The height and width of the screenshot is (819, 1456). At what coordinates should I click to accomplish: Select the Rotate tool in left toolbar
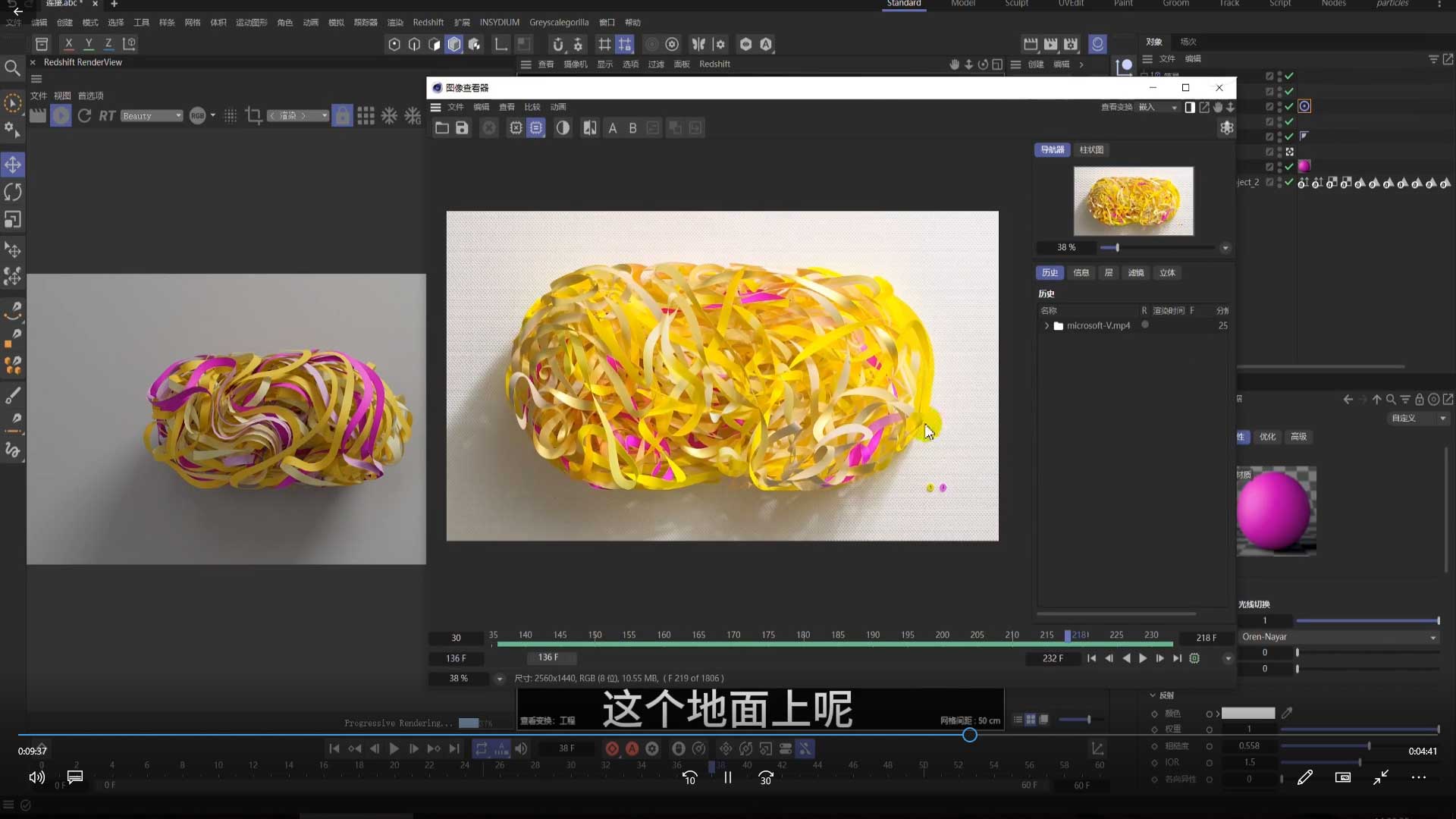[13, 193]
